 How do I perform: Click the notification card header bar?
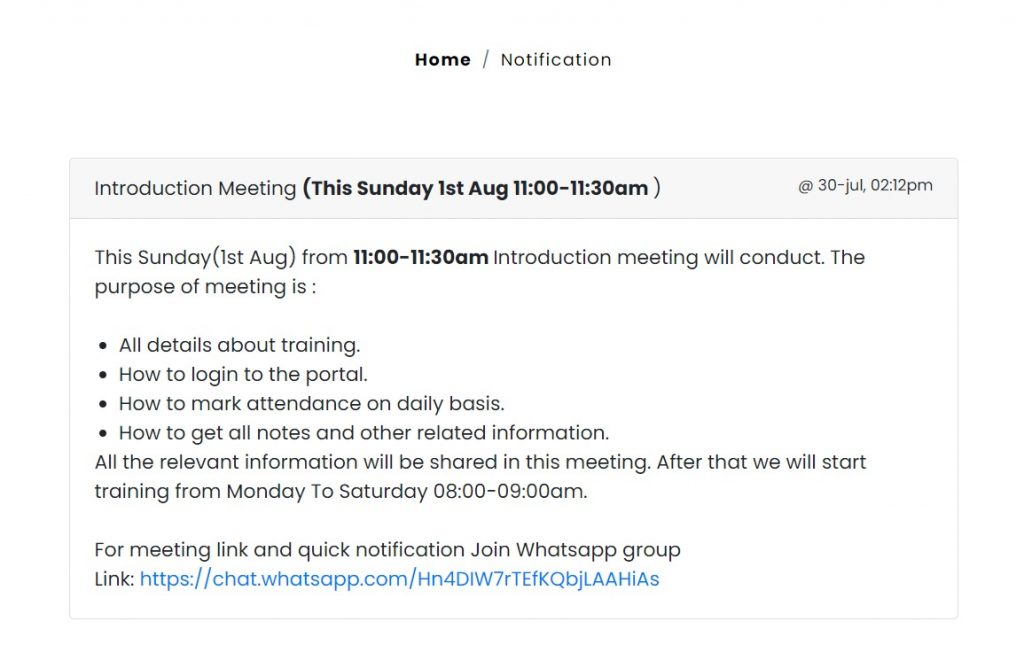pos(513,188)
